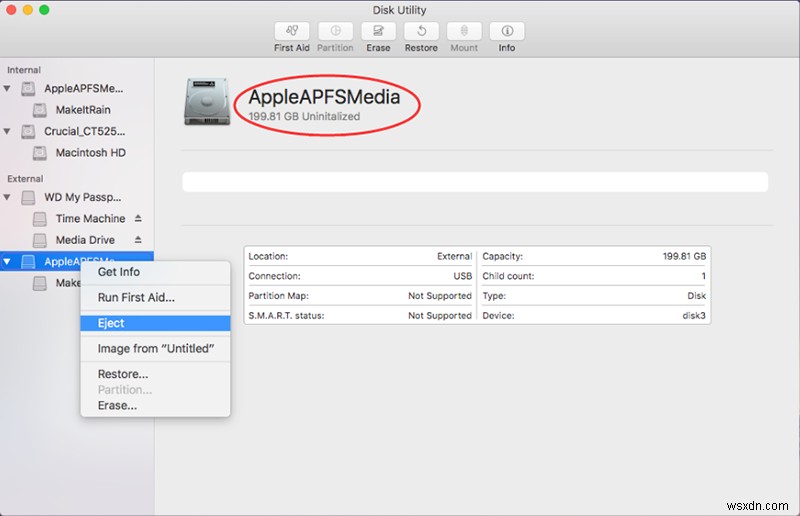This screenshot has height=516, width=800.
Task: Collapse the WD My Passp... disclosure triangle
Action: click(7, 198)
